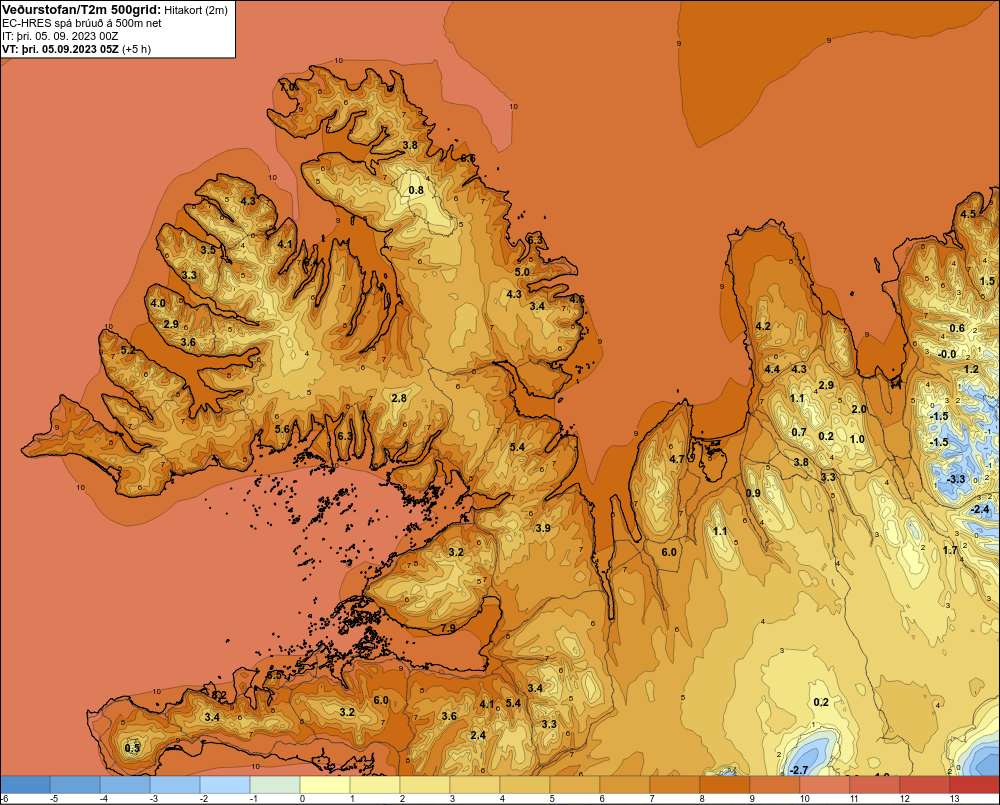Screen dimensions: 1000x805
Task: Select the legend swatch between 9 and 10
Action: coord(775,785)
